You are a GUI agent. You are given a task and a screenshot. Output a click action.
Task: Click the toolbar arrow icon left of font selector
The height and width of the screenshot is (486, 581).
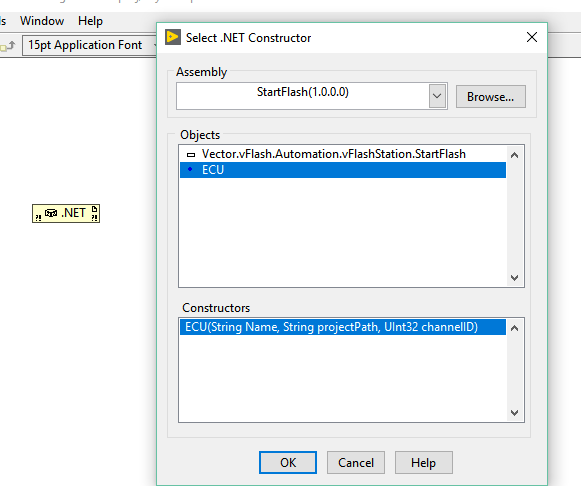click(8, 46)
